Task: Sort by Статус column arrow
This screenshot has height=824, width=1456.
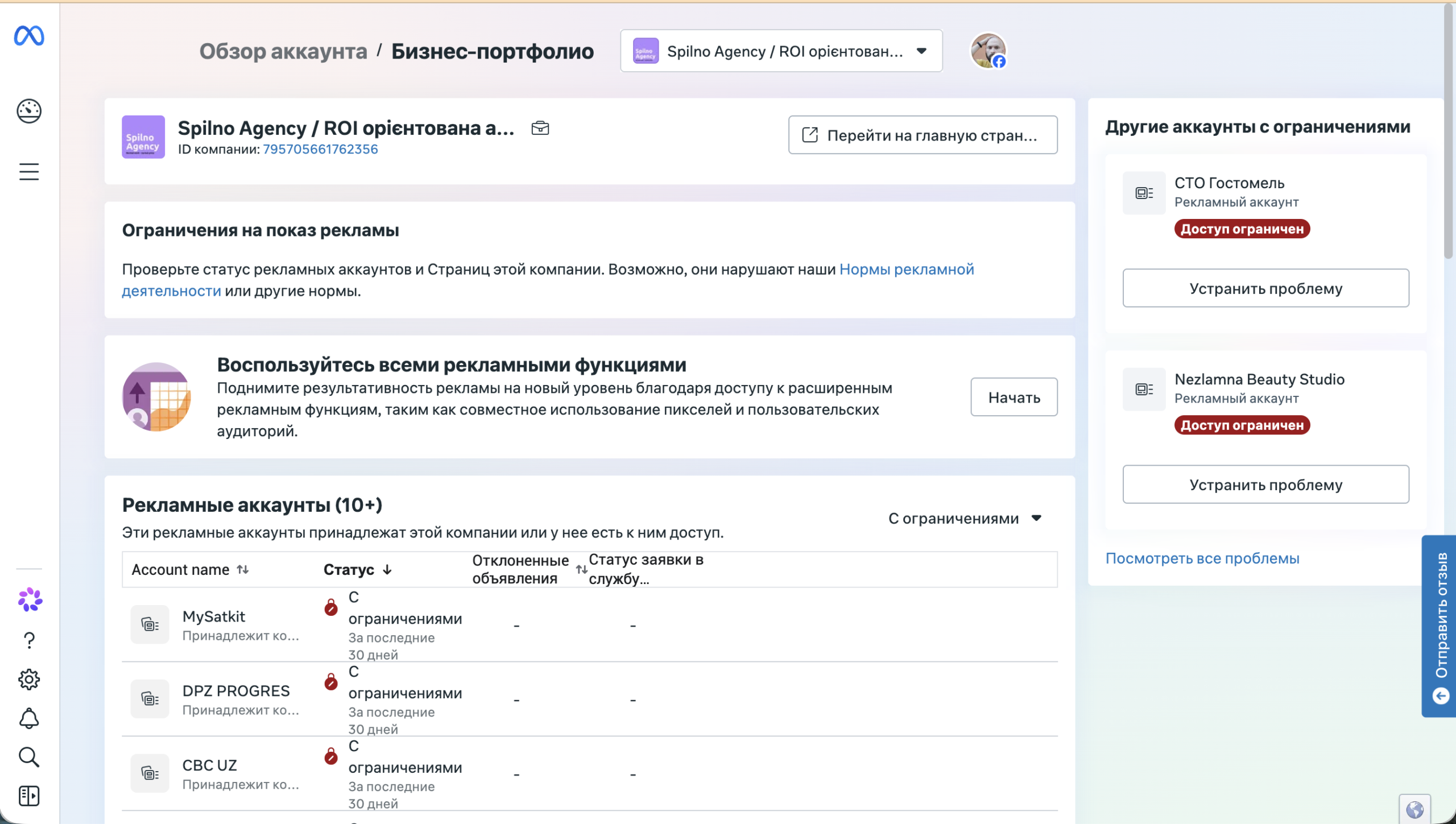Action: point(387,570)
